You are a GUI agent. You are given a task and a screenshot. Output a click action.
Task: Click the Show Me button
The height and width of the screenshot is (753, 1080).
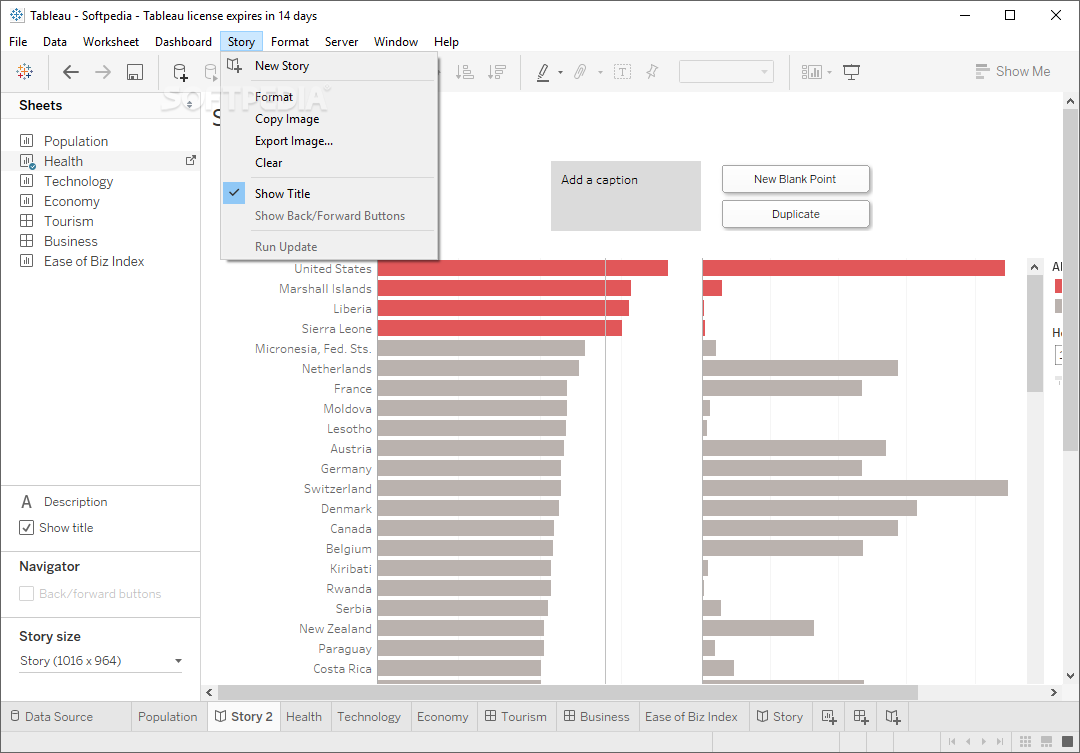pyautogui.click(x=1012, y=71)
